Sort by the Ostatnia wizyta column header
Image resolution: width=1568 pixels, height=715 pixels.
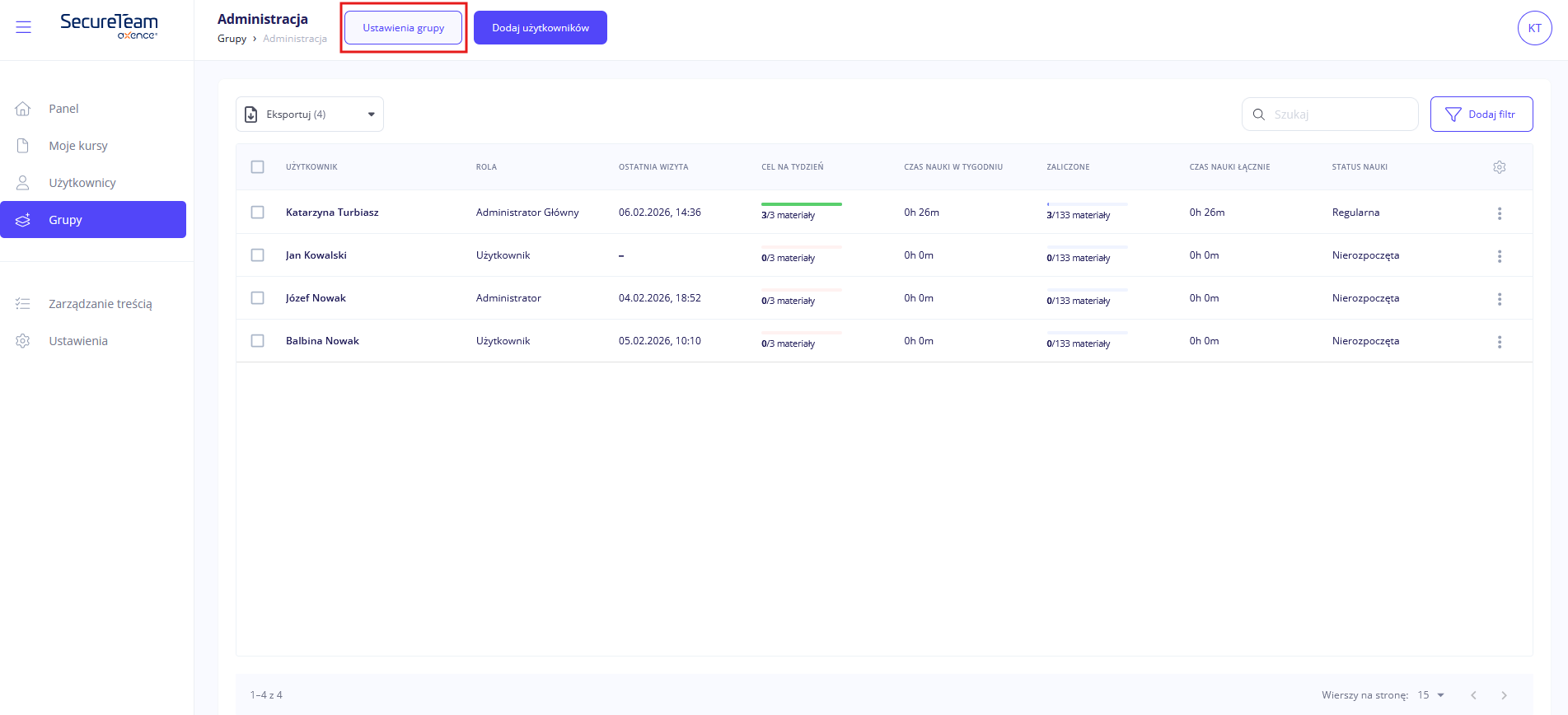click(653, 167)
